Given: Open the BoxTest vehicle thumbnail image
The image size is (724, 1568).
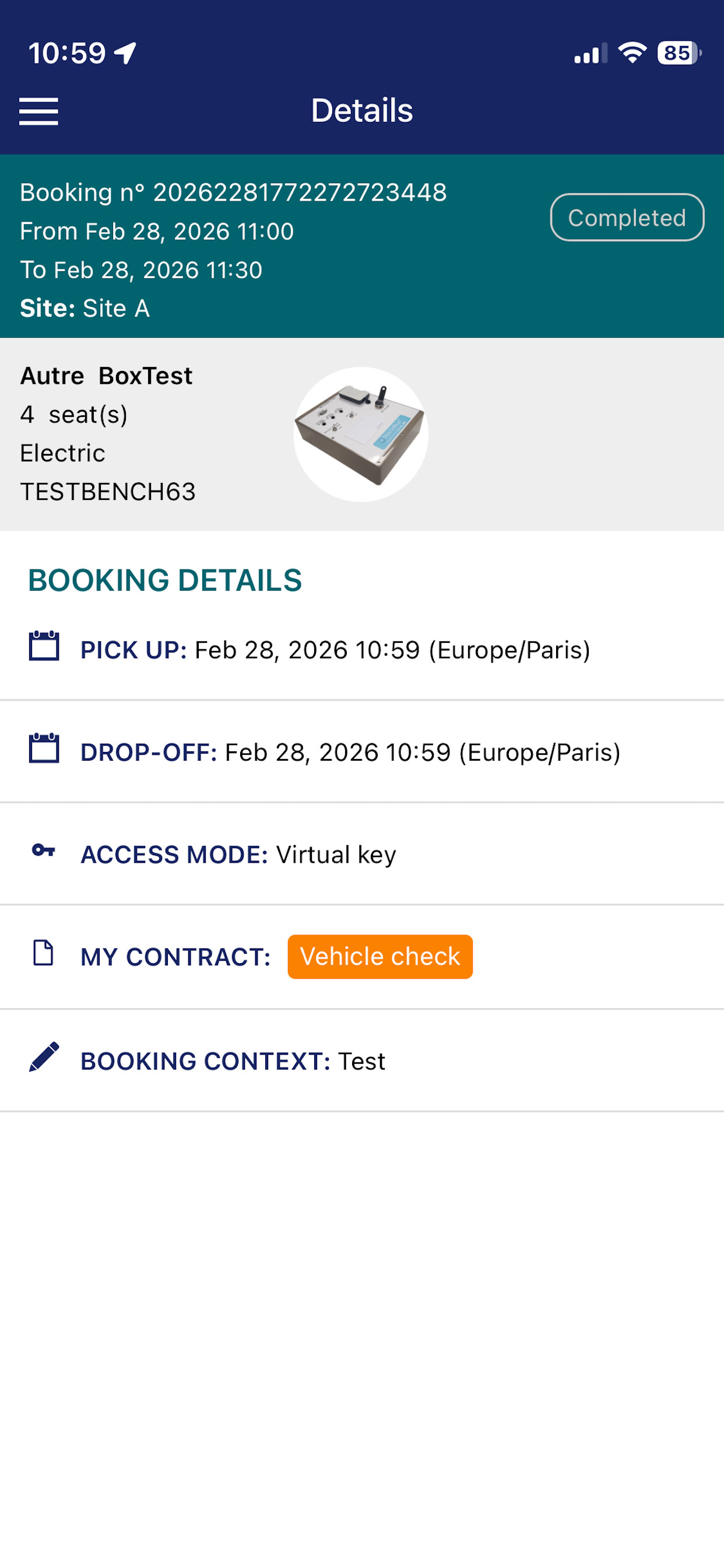Looking at the screenshot, I should [361, 435].
